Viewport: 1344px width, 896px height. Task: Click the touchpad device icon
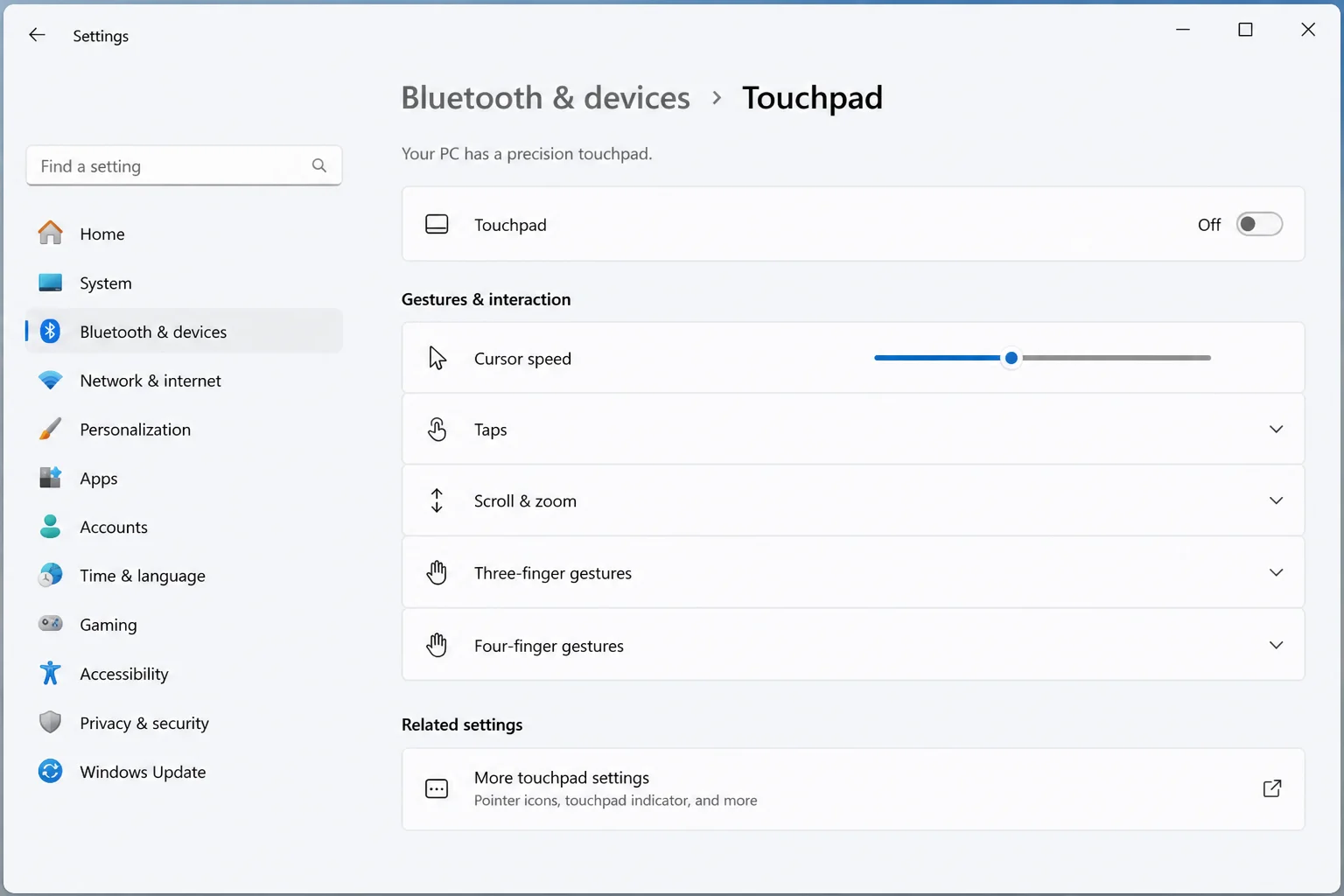click(x=437, y=225)
